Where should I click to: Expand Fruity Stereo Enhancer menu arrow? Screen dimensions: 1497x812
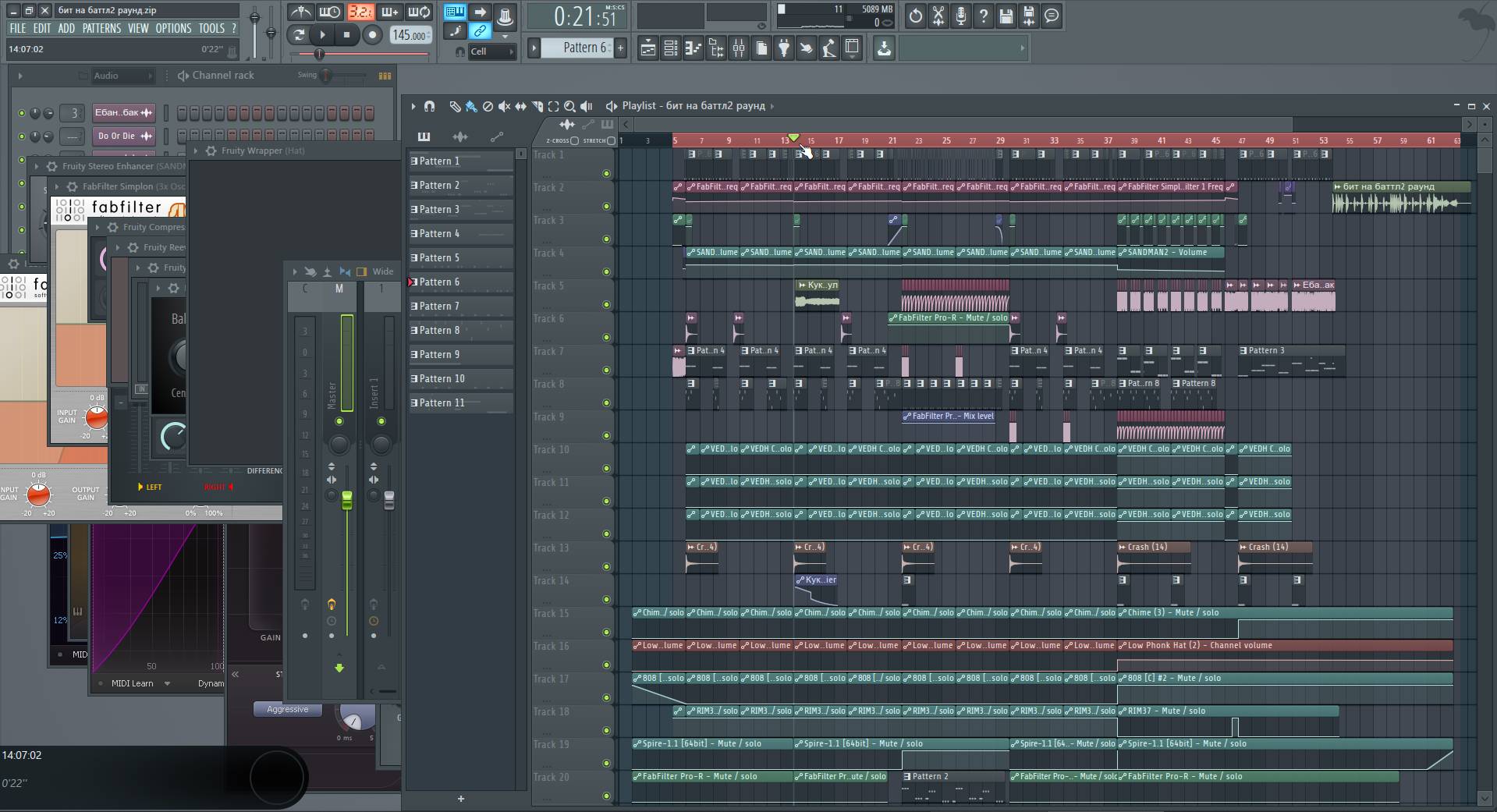tap(36, 166)
